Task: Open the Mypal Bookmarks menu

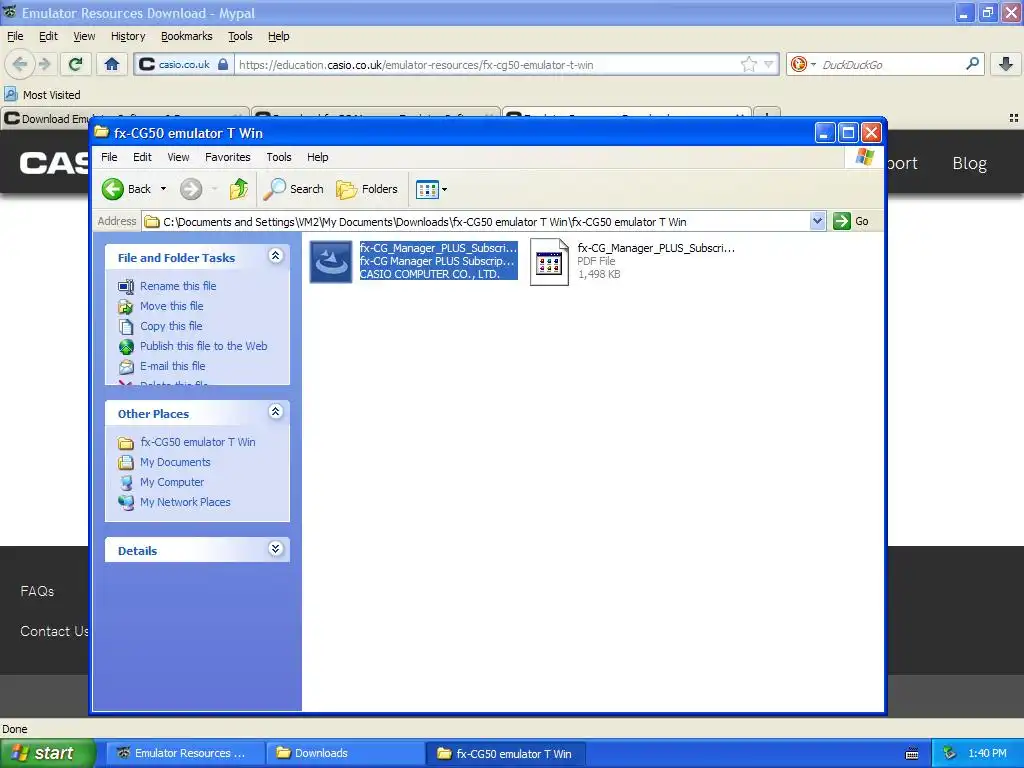Action: pyautogui.click(x=187, y=37)
